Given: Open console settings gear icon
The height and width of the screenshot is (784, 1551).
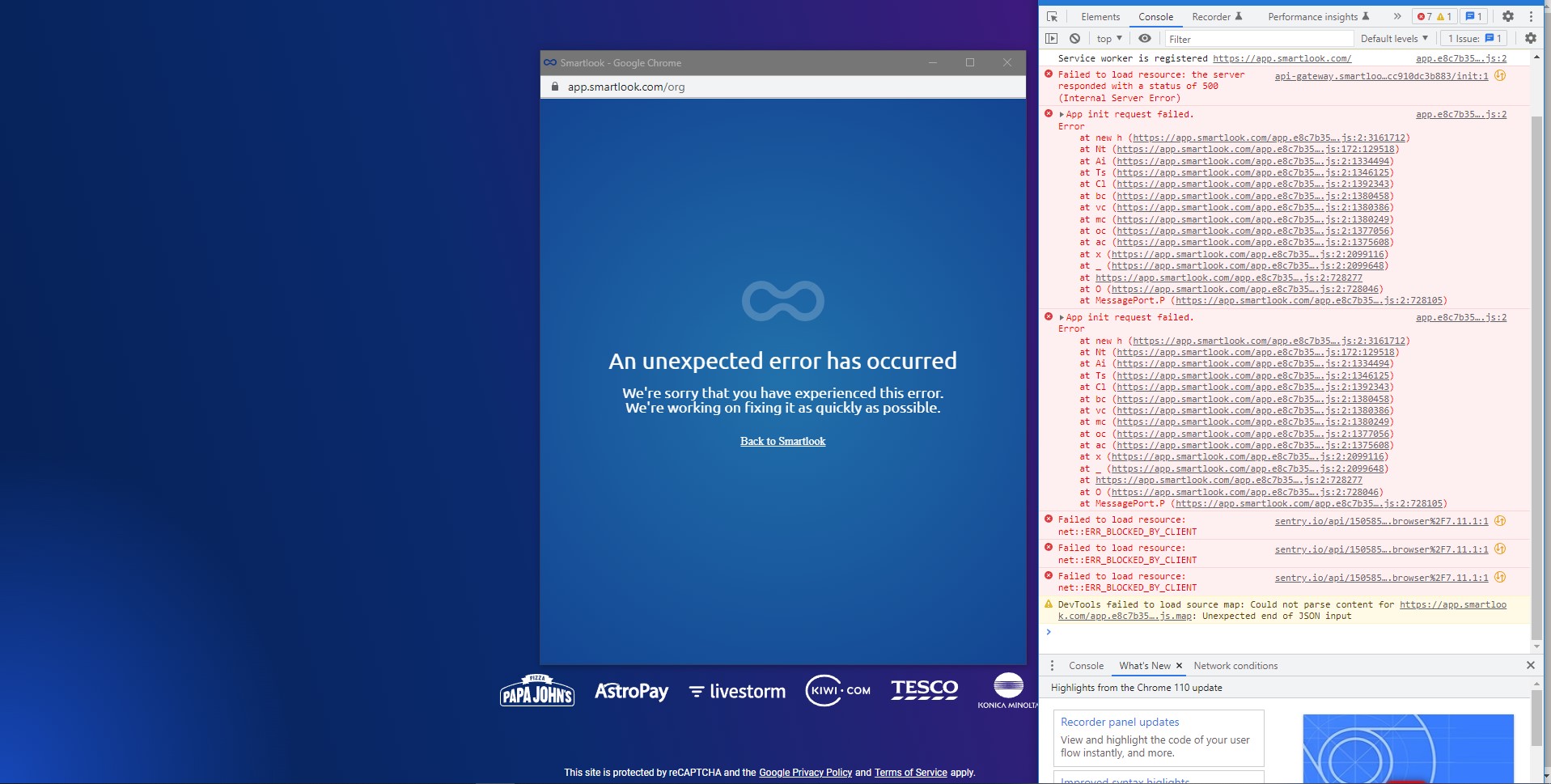Looking at the screenshot, I should (1530, 38).
